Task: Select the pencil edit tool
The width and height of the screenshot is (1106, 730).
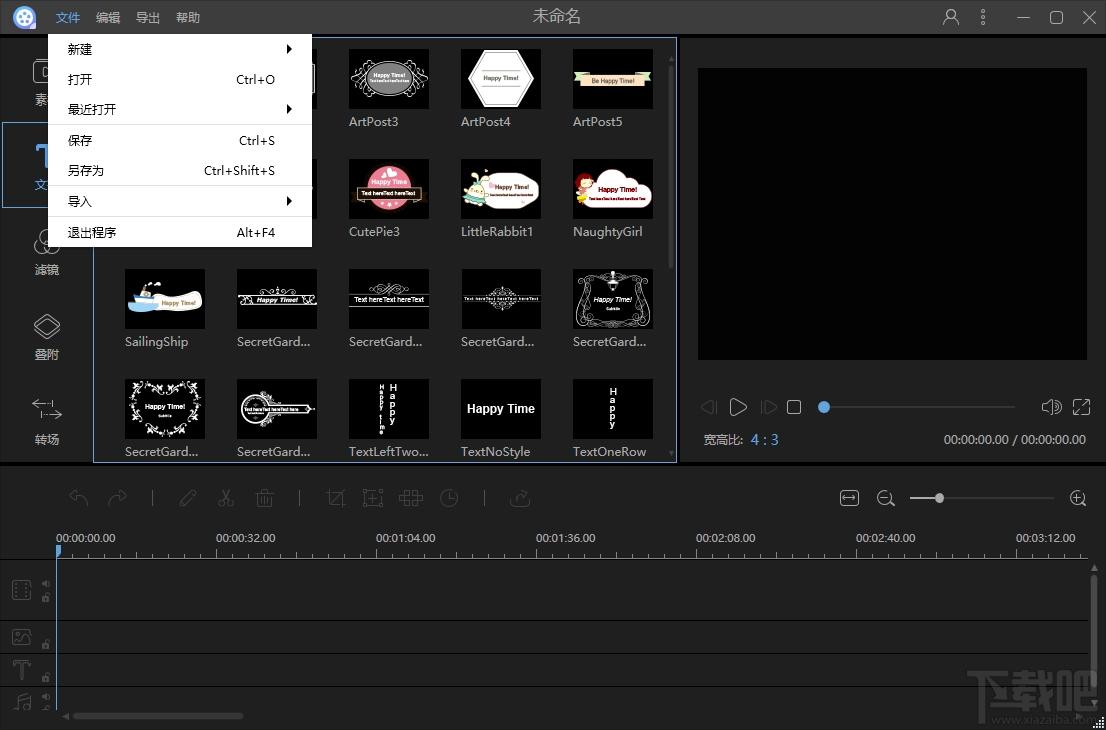Action: tap(188, 499)
